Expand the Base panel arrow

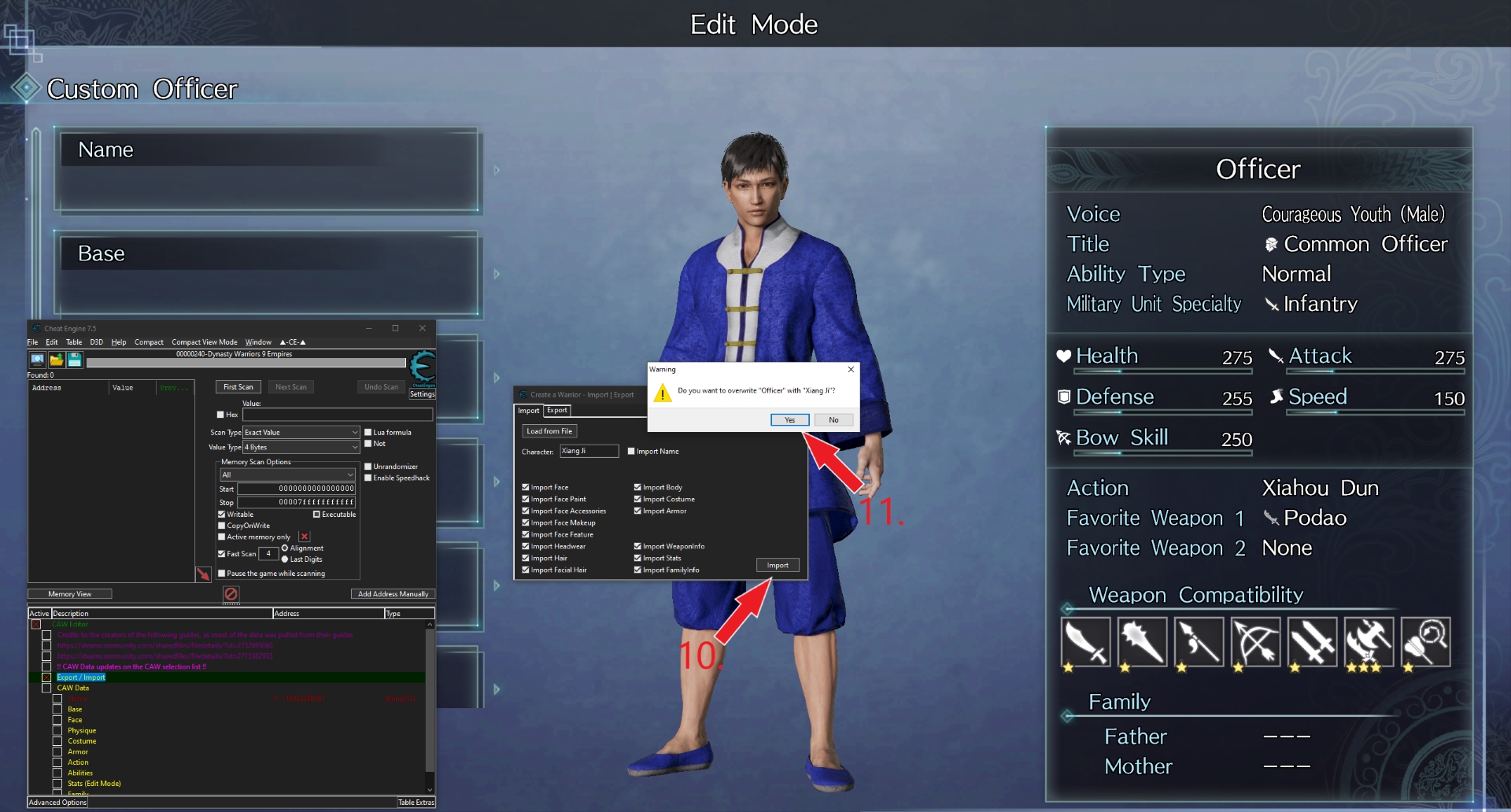click(x=497, y=274)
